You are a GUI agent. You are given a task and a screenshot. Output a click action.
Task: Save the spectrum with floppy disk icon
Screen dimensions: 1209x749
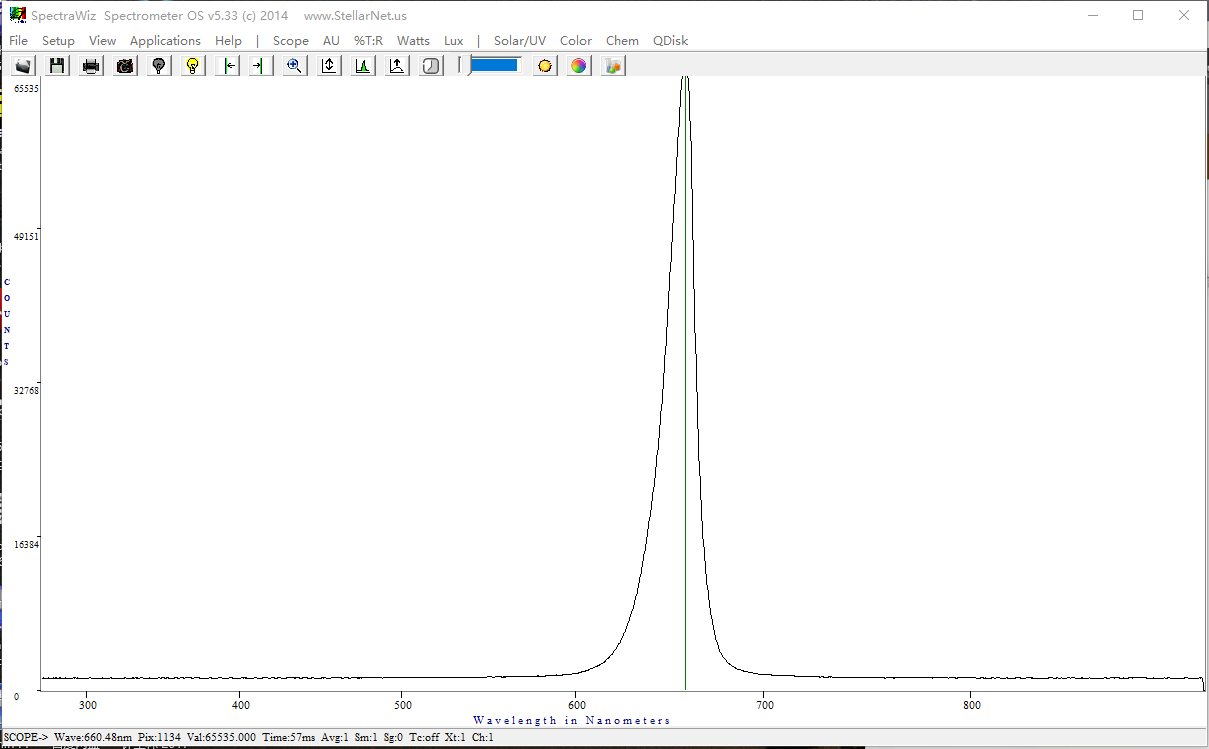click(57, 66)
